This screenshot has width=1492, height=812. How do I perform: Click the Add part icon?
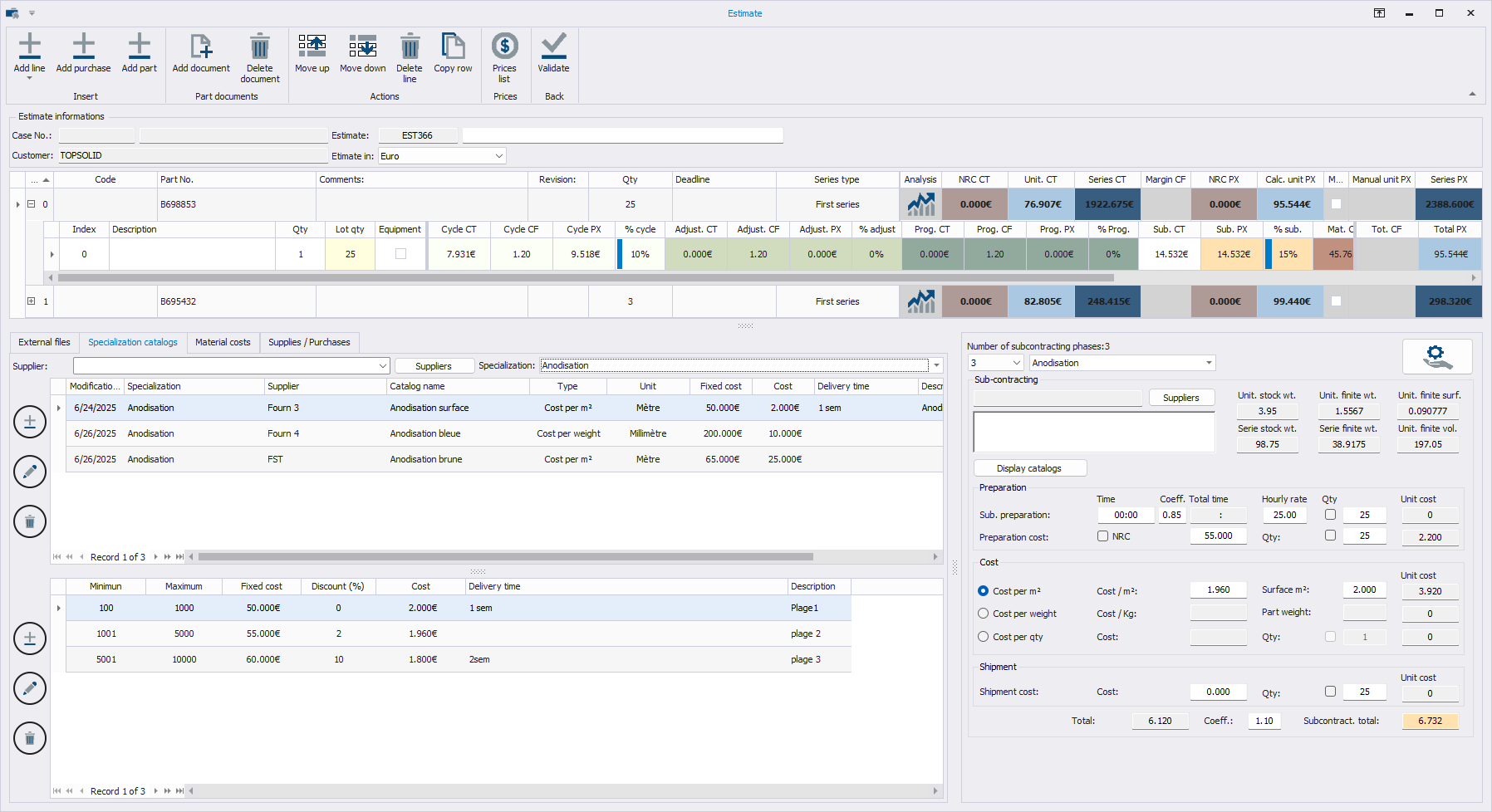tap(139, 46)
